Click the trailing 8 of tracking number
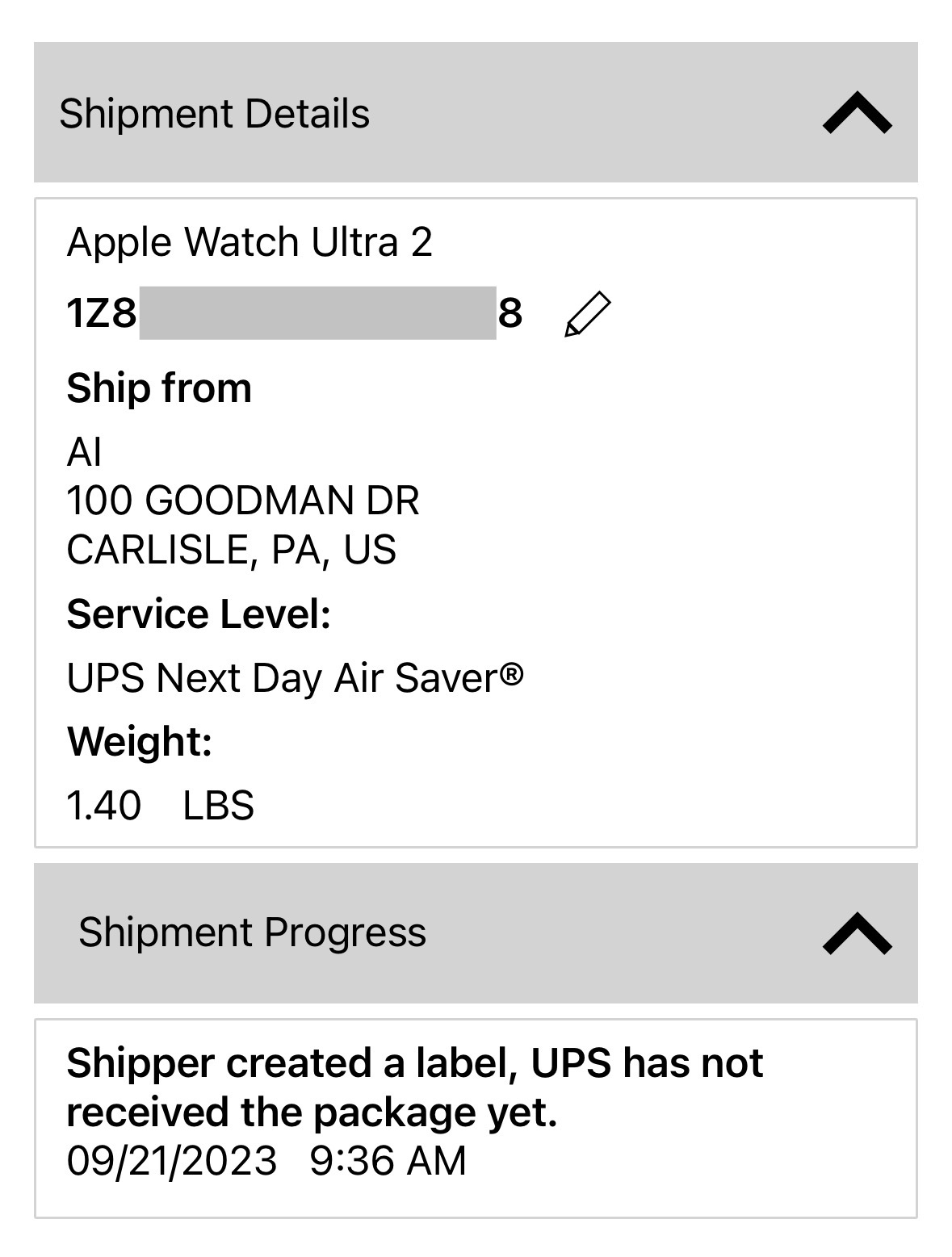This screenshot has width=952, height=1257. 510,313
